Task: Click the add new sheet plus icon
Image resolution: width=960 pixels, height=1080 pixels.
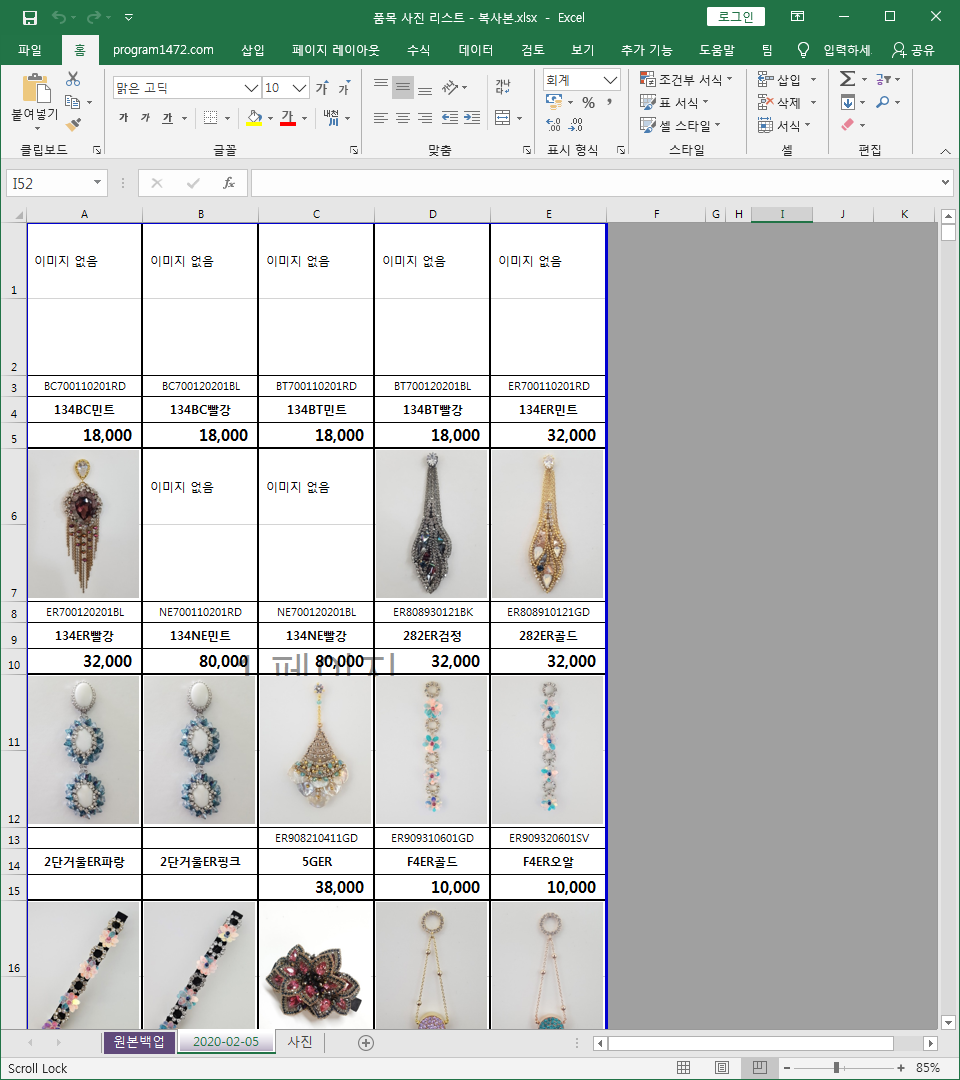Action: point(366,1042)
